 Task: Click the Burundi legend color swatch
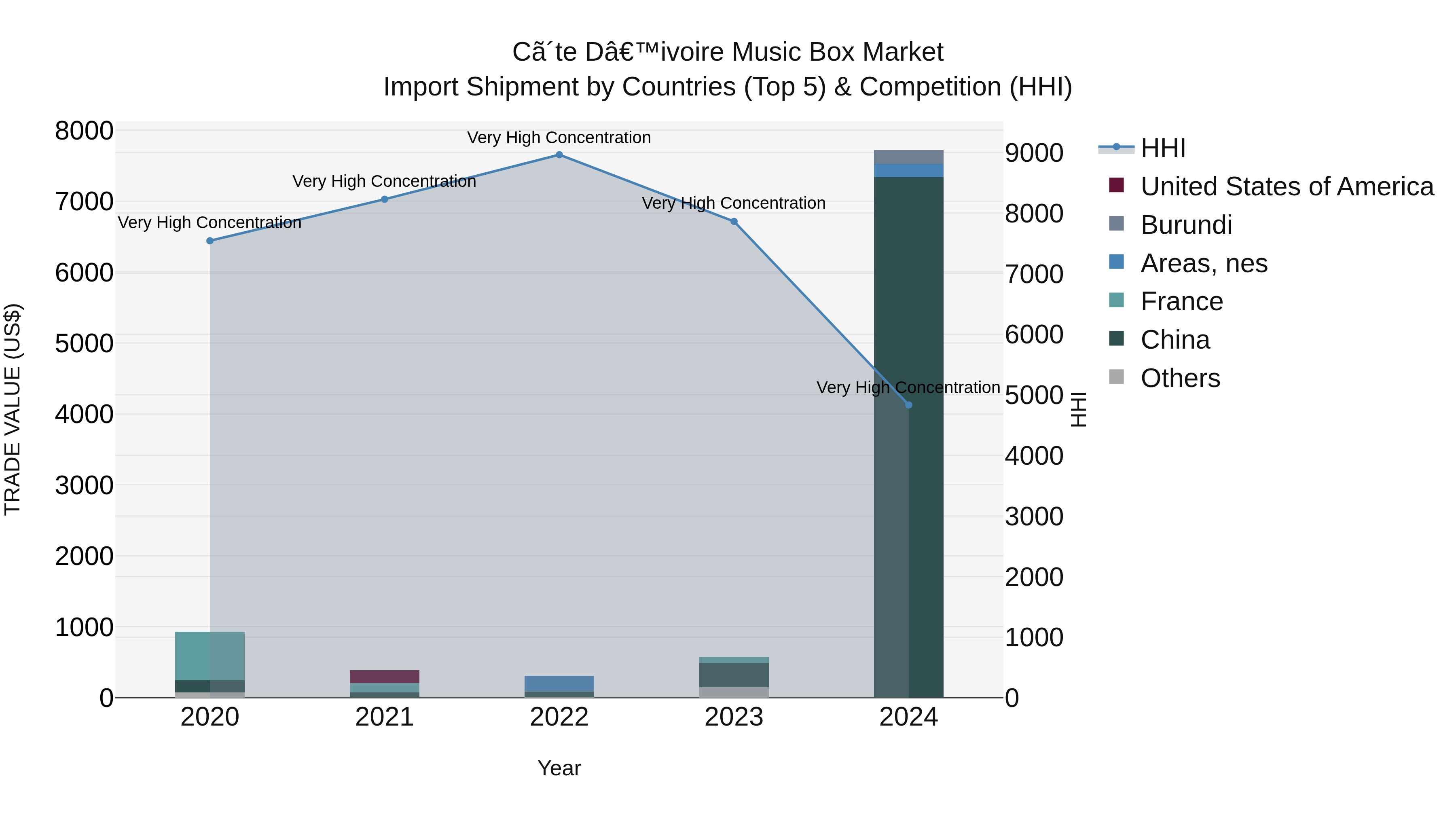pos(1116,223)
